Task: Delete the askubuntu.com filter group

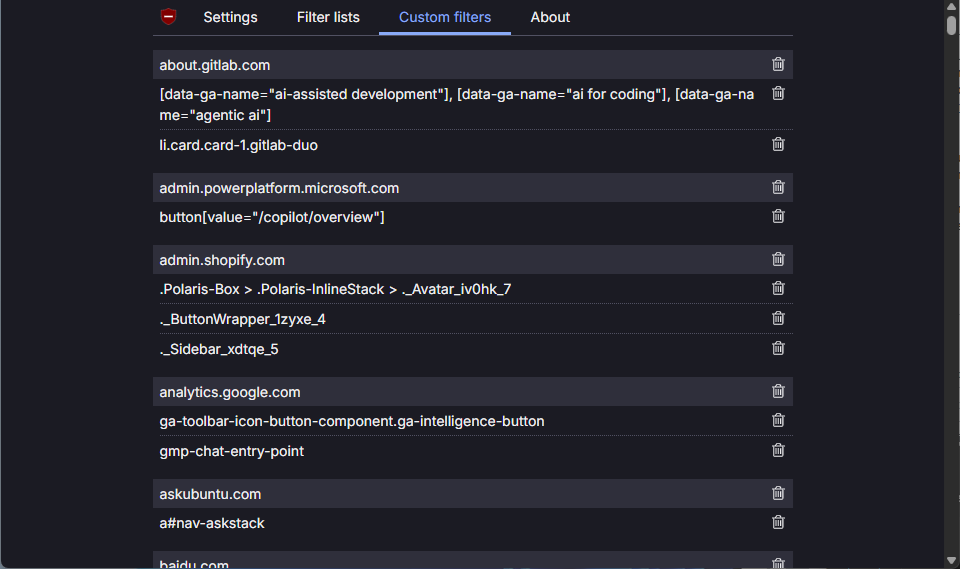Action: [778, 493]
